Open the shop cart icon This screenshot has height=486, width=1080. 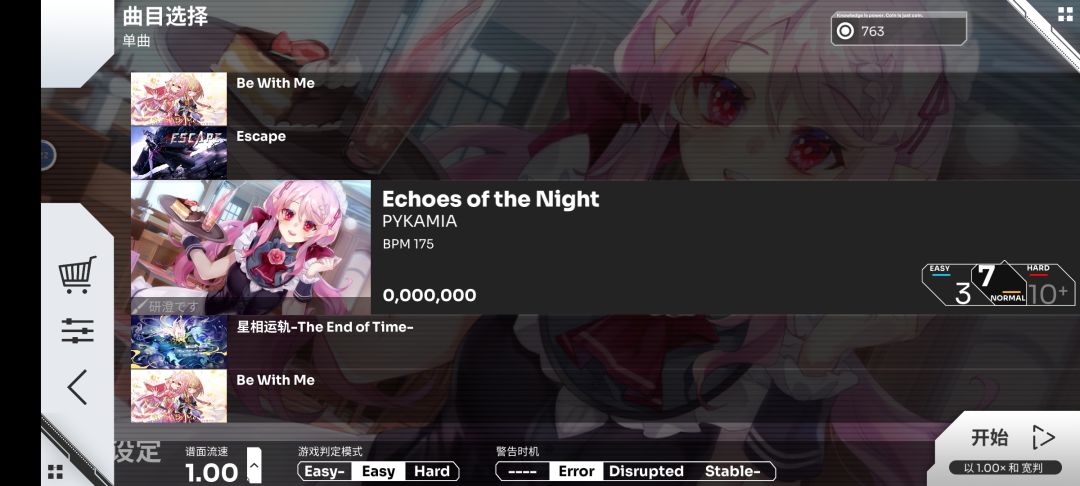[77, 275]
